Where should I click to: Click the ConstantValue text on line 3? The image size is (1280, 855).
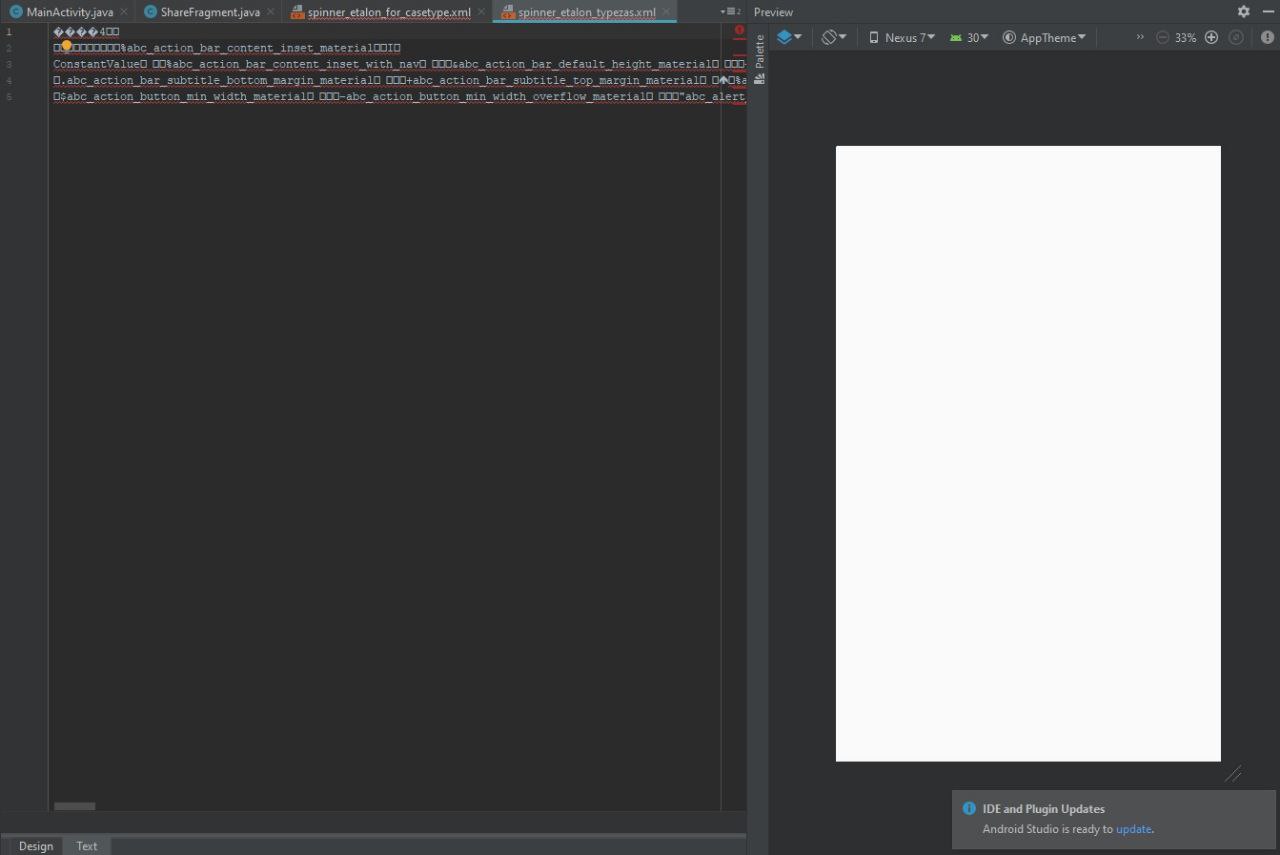point(96,64)
